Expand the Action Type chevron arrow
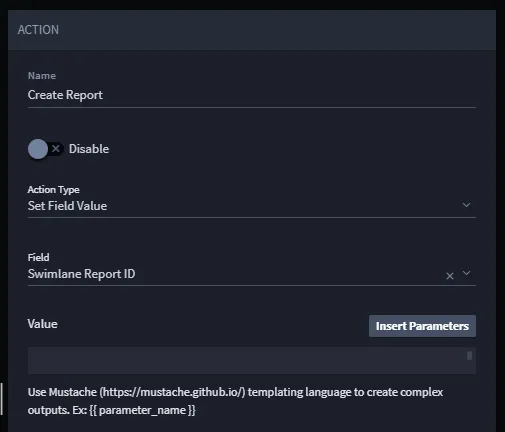Image resolution: width=505 pixels, height=432 pixels. tap(466, 205)
